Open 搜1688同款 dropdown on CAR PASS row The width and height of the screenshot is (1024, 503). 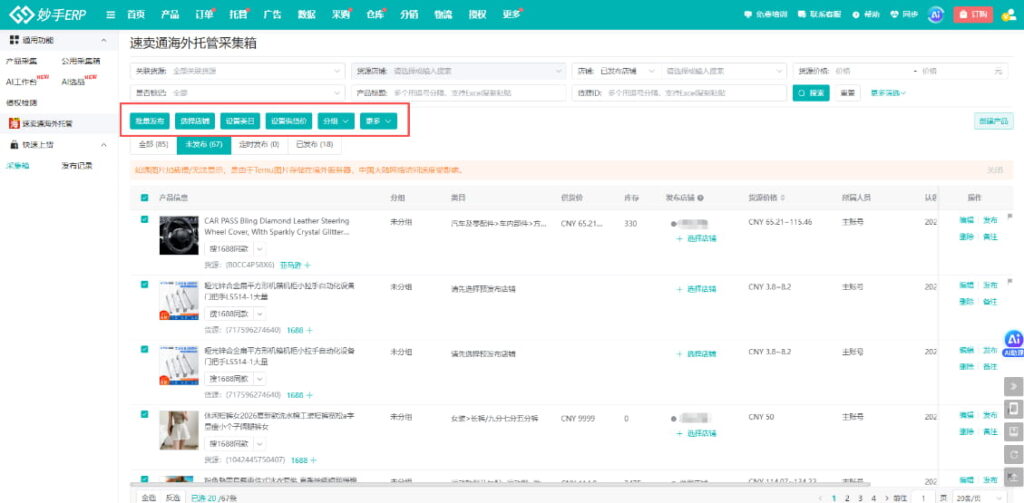pyautogui.click(x=260, y=249)
